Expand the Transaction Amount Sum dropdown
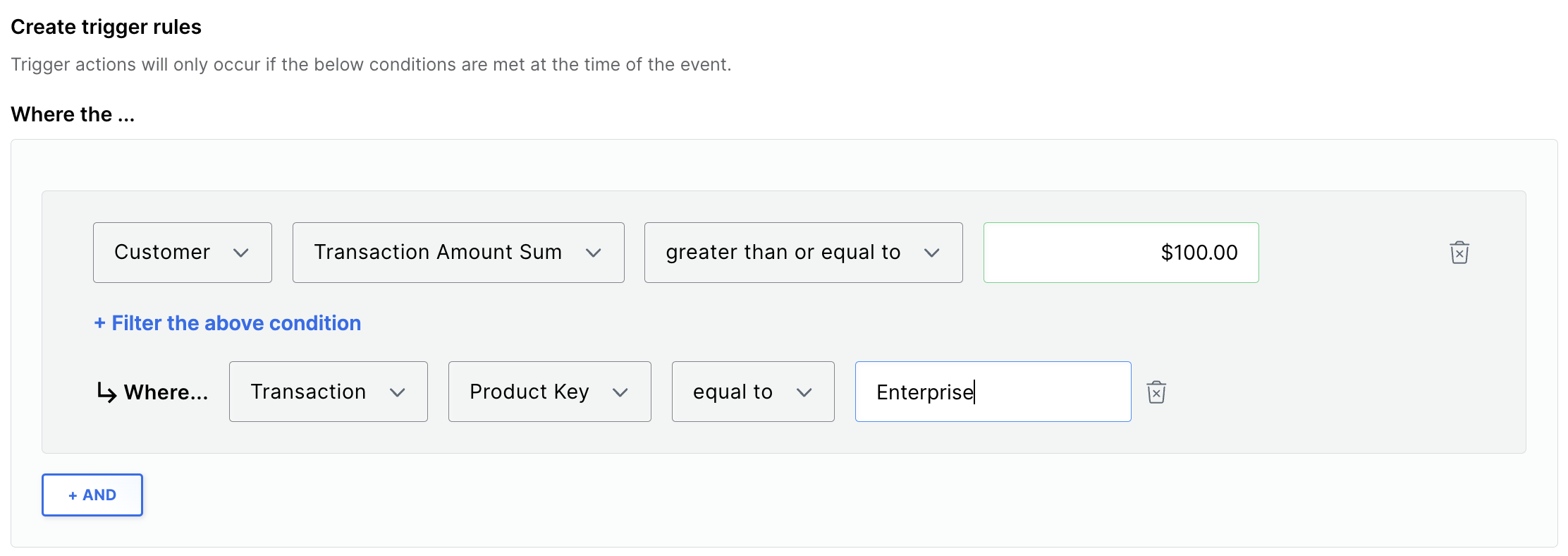 458,253
